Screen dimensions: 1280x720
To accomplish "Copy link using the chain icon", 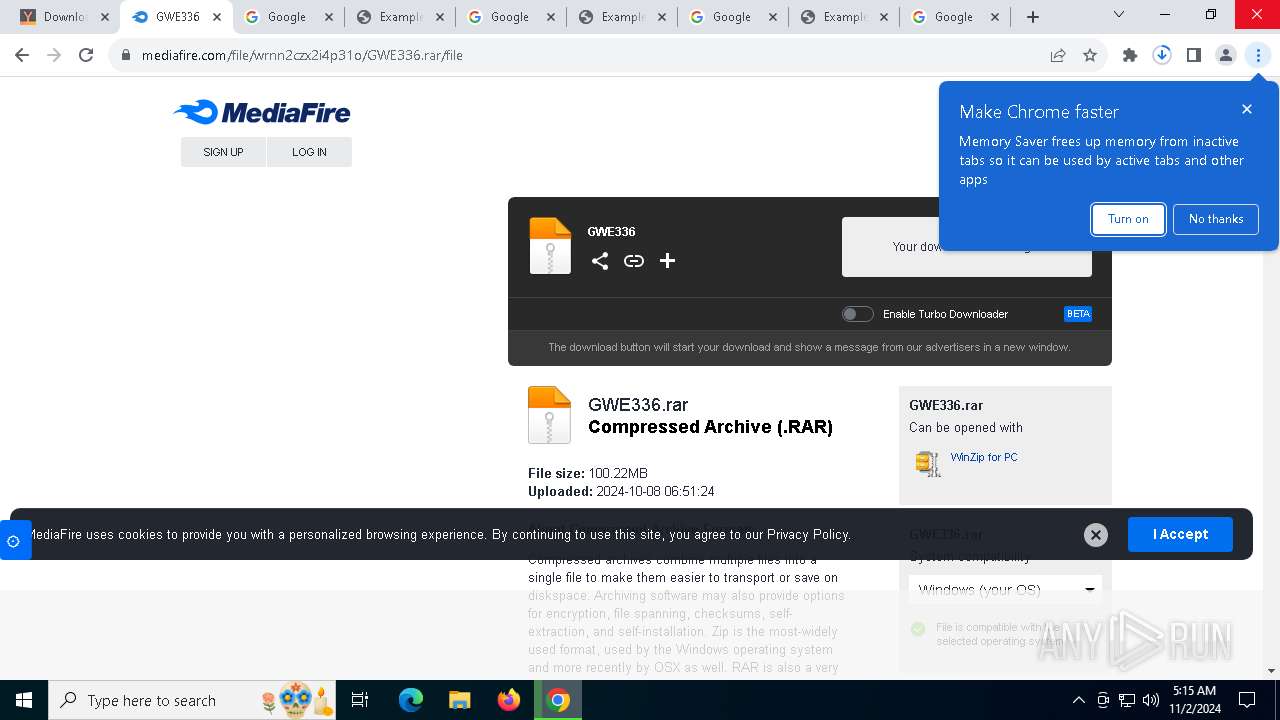I will pos(634,261).
